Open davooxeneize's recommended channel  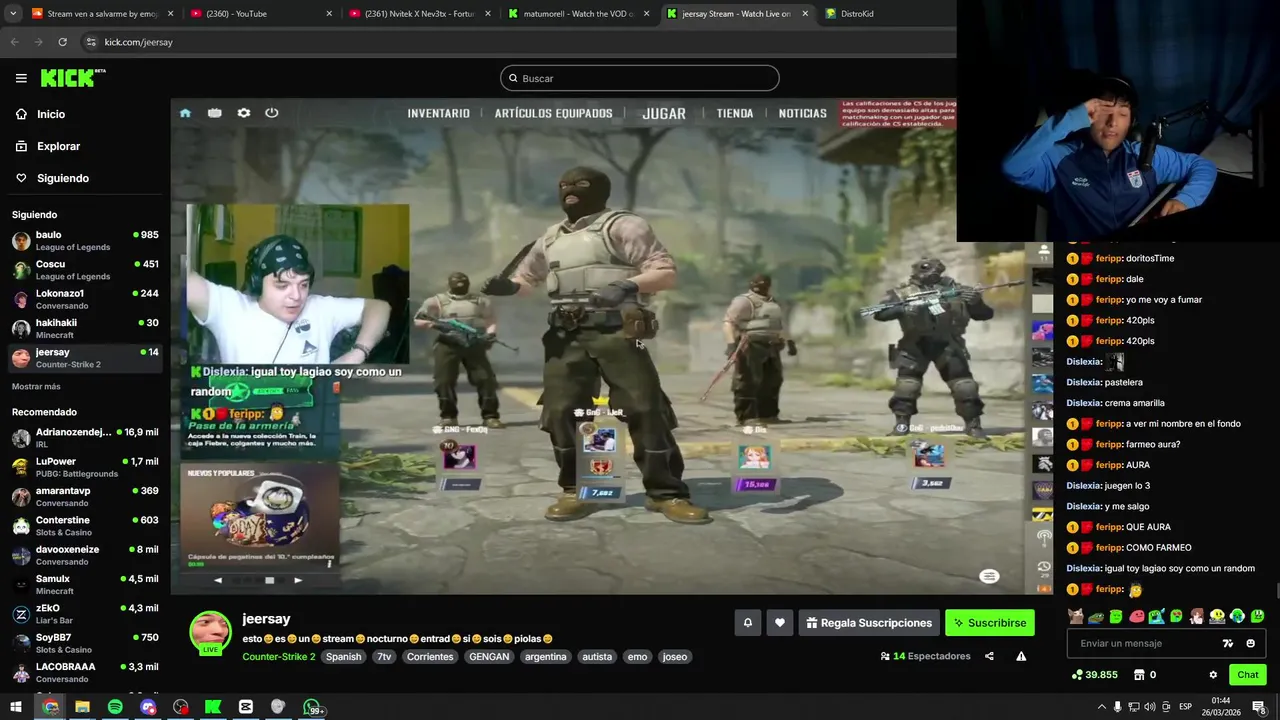tap(85, 555)
